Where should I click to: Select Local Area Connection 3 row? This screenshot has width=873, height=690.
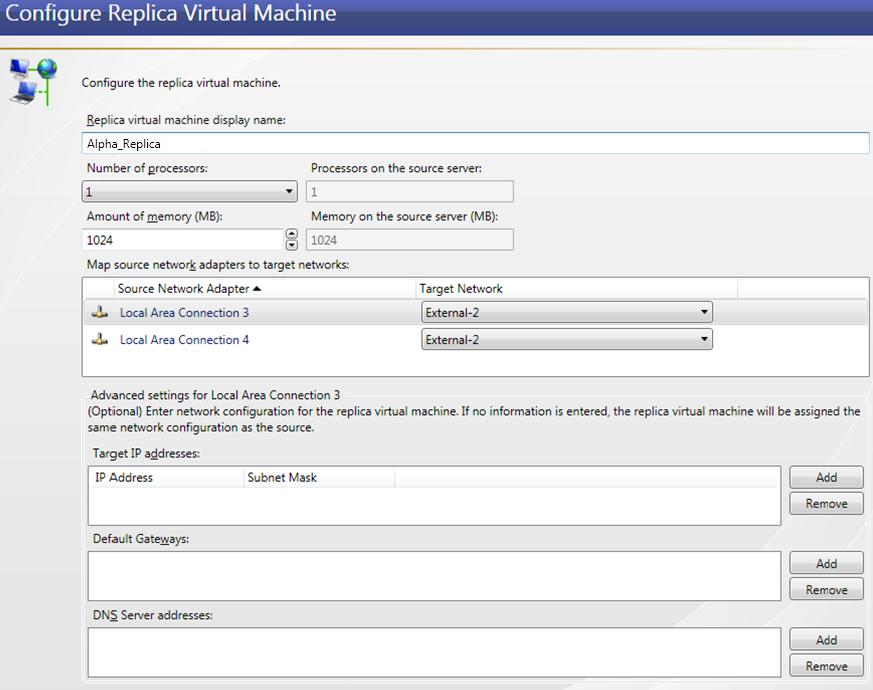[x=185, y=313]
